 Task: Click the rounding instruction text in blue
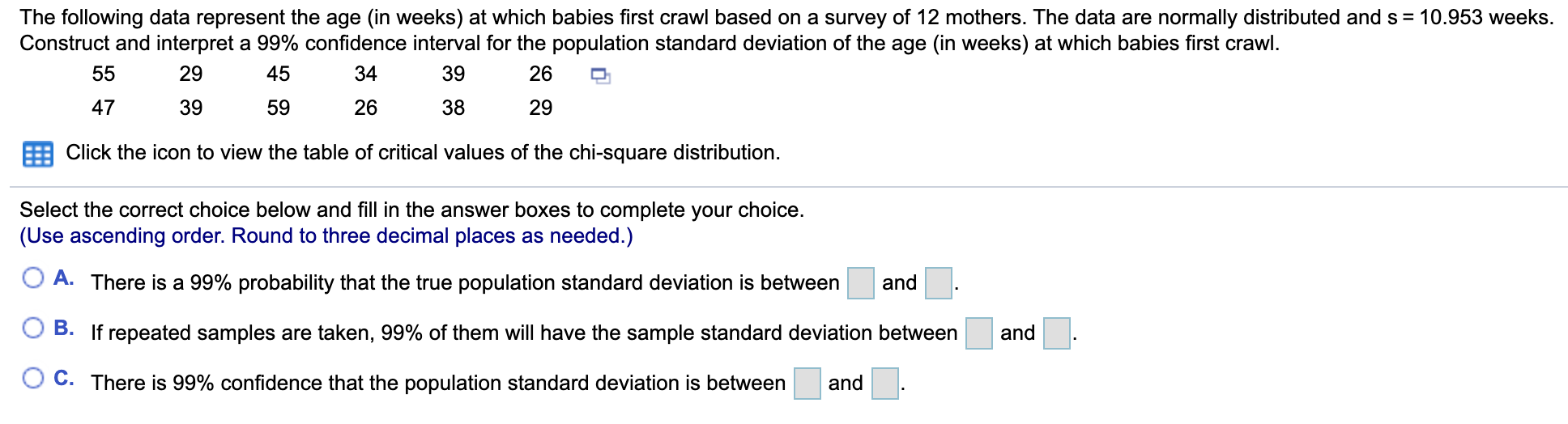326,235
